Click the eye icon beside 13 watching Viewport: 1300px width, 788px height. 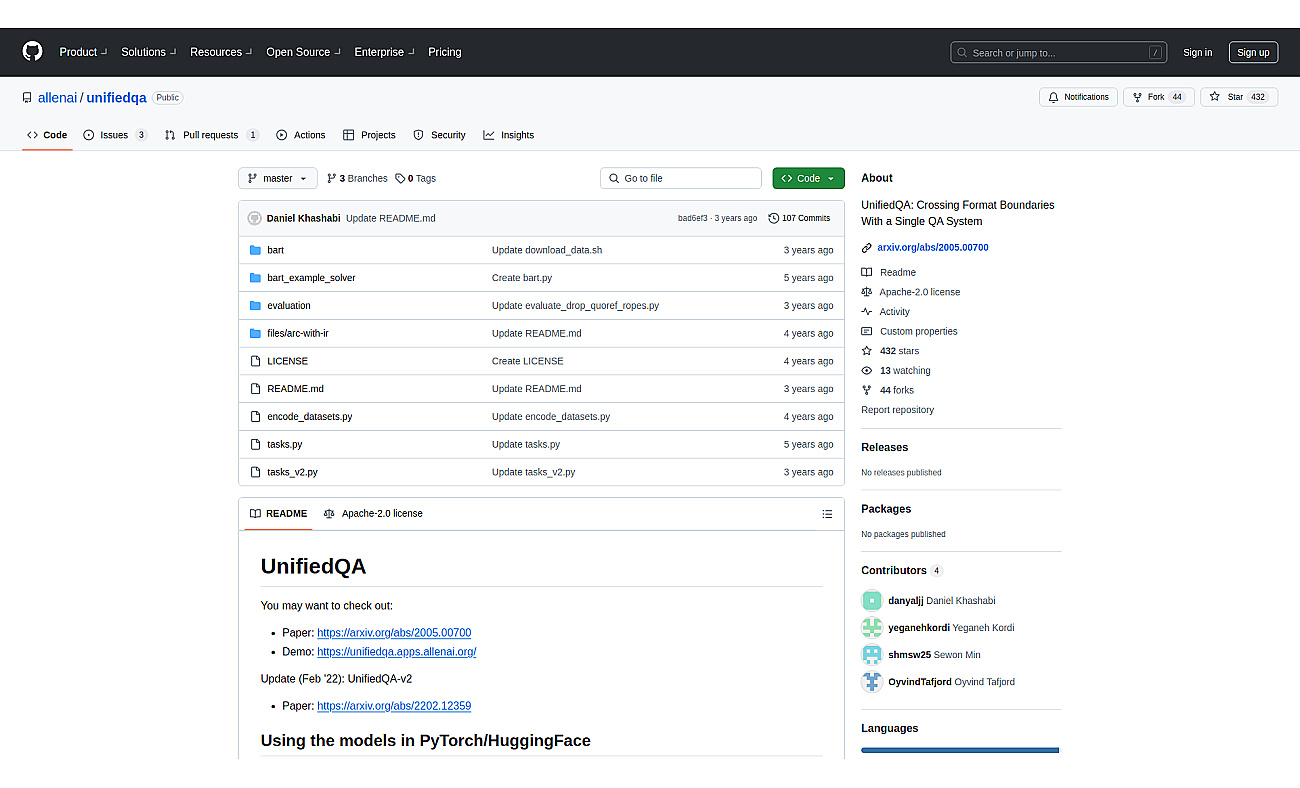pyautogui.click(x=867, y=371)
